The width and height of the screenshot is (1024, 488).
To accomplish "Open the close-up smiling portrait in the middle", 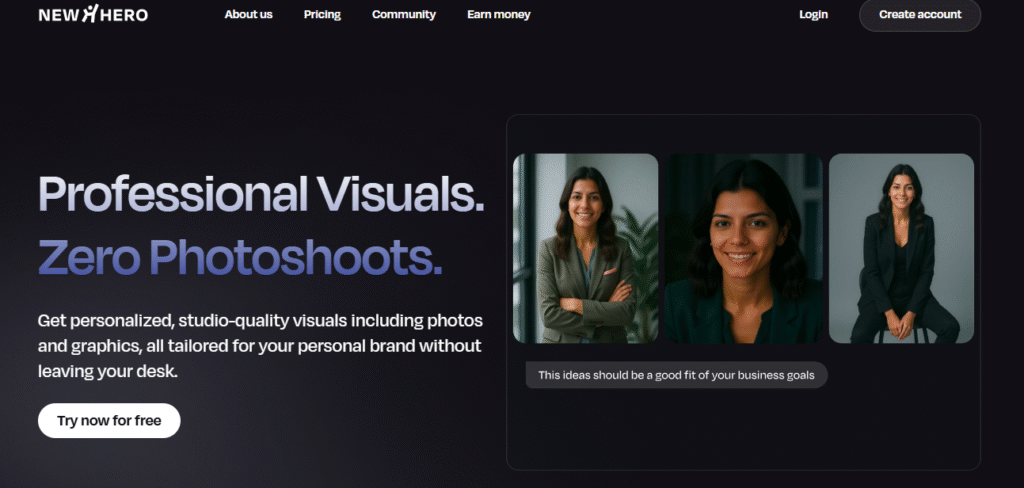I will (743, 248).
